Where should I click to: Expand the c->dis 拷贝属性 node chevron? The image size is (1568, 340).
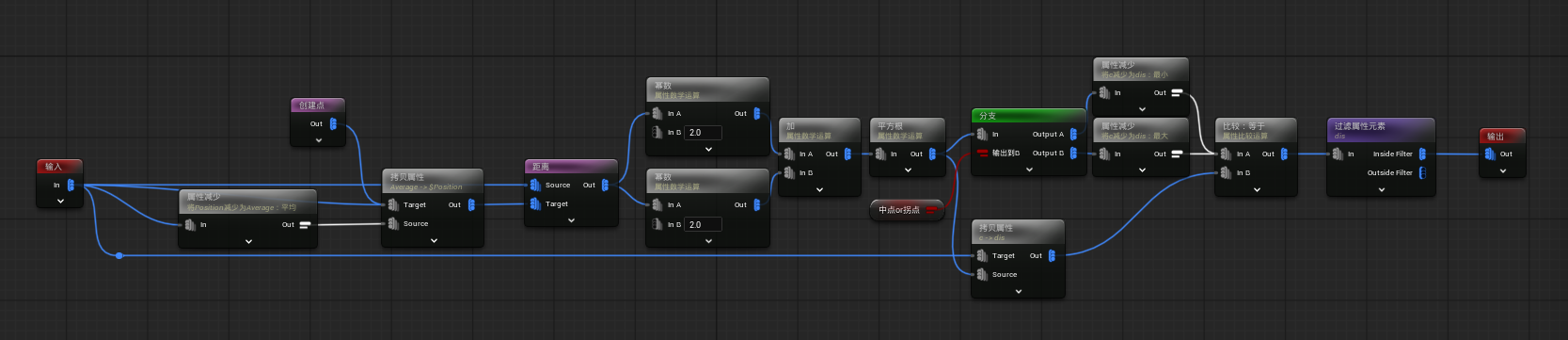coord(1019,291)
